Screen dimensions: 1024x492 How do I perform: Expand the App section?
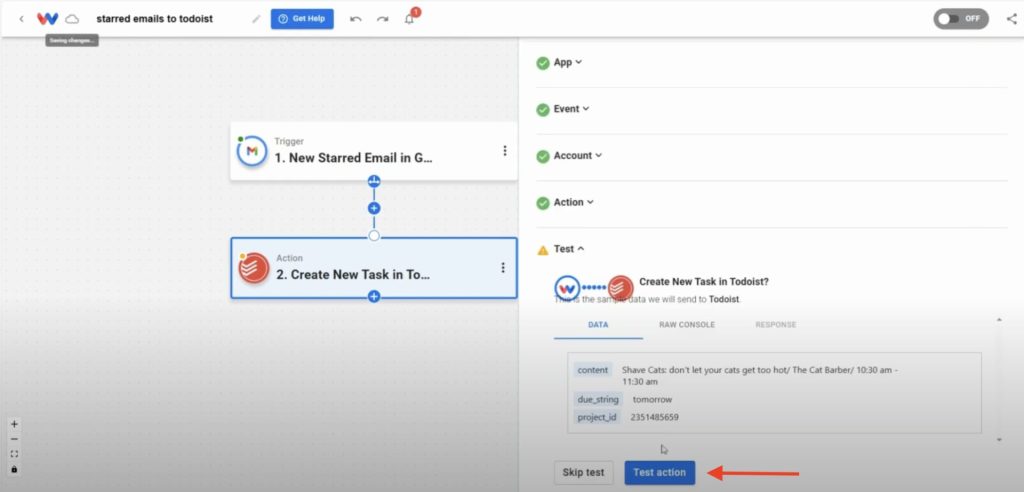click(568, 63)
